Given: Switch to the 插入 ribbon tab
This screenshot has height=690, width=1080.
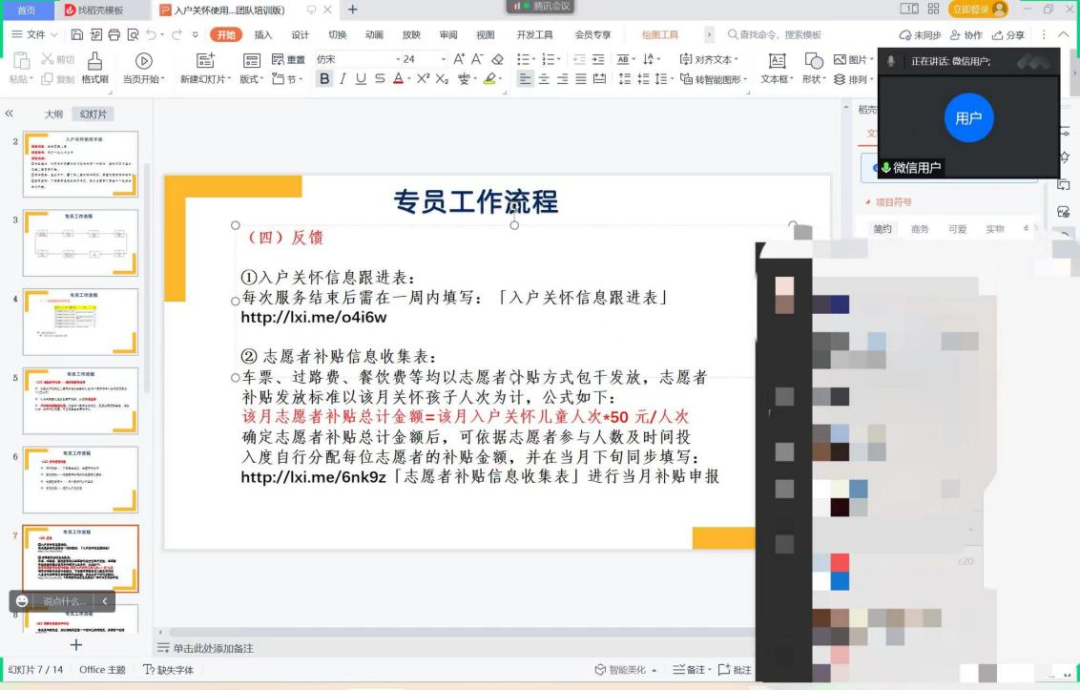Looking at the screenshot, I should pyautogui.click(x=266, y=35).
